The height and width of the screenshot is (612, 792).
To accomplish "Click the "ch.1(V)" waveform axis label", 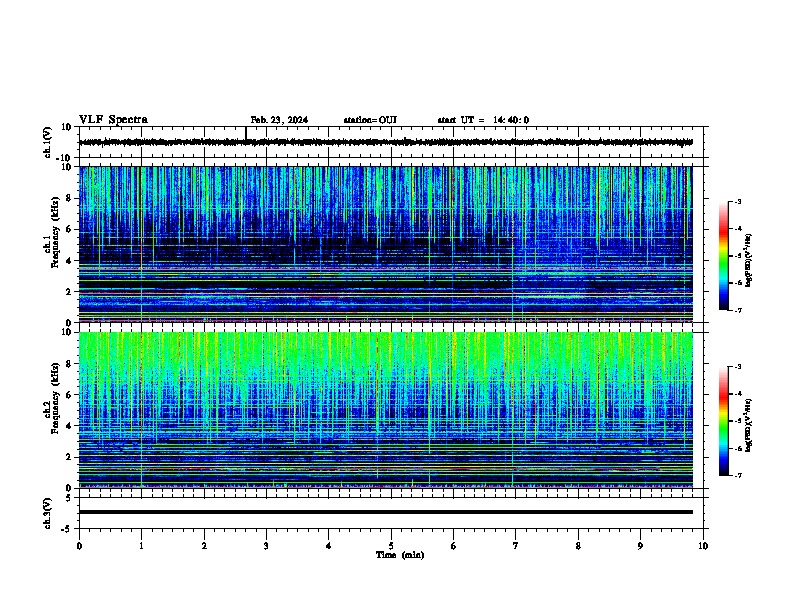I will [47, 142].
